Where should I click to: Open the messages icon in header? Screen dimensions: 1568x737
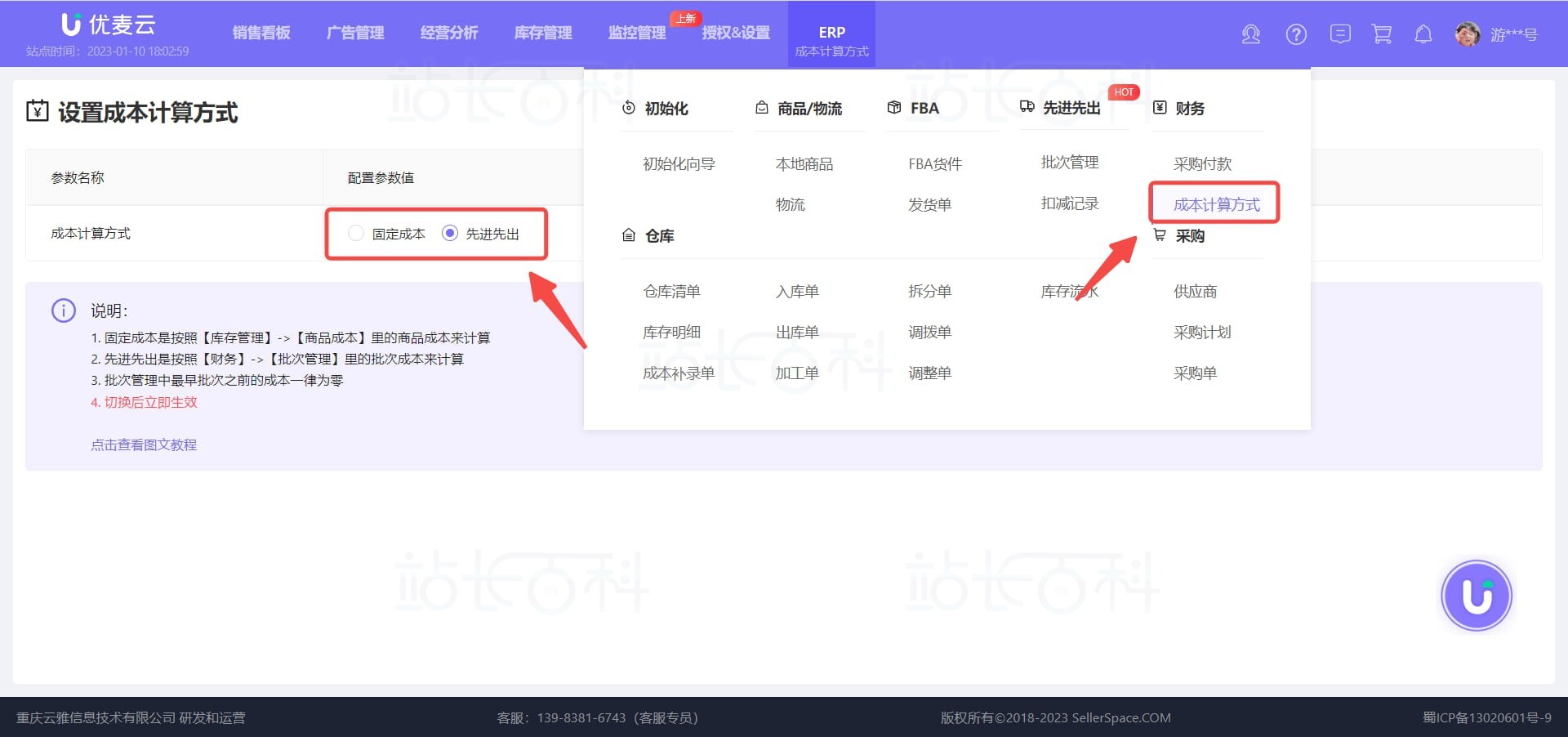point(1339,34)
